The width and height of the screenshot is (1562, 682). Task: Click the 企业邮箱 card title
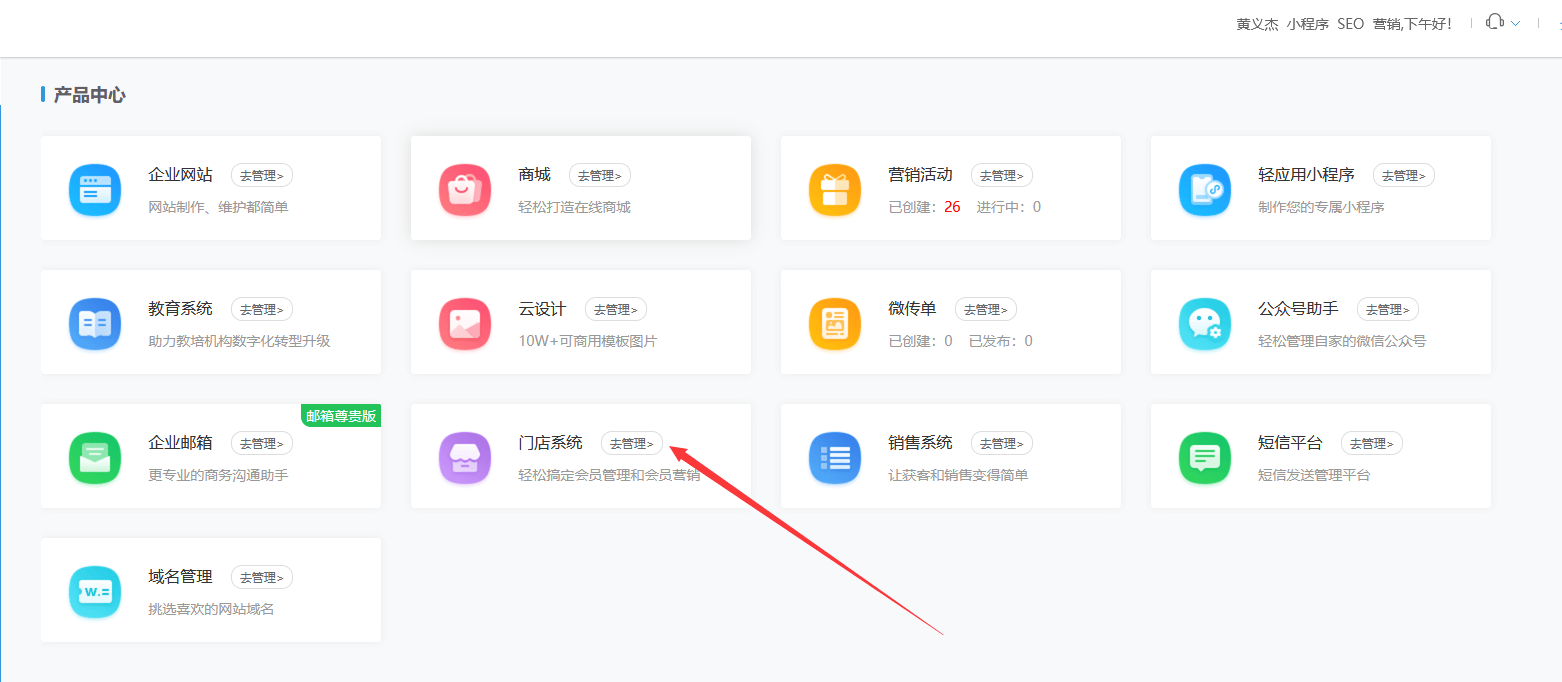pyautogui.click(x=180, y=443)
